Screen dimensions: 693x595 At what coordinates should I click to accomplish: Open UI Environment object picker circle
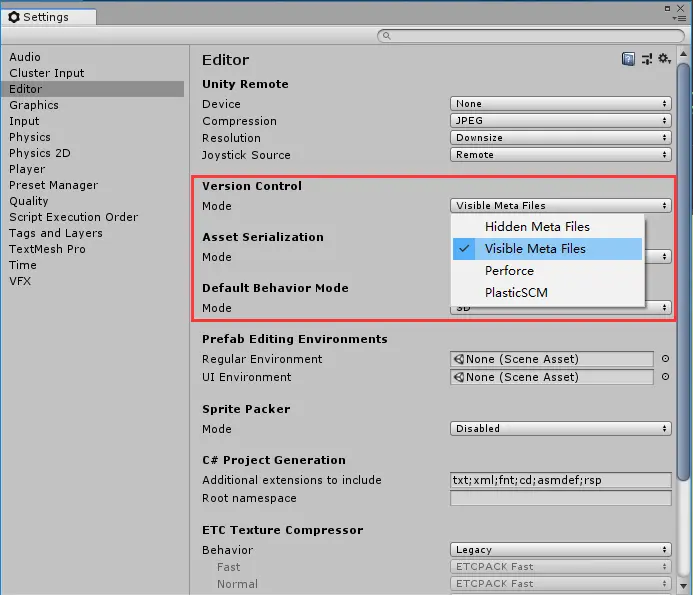pyautogui.click(x=665, y=377)
